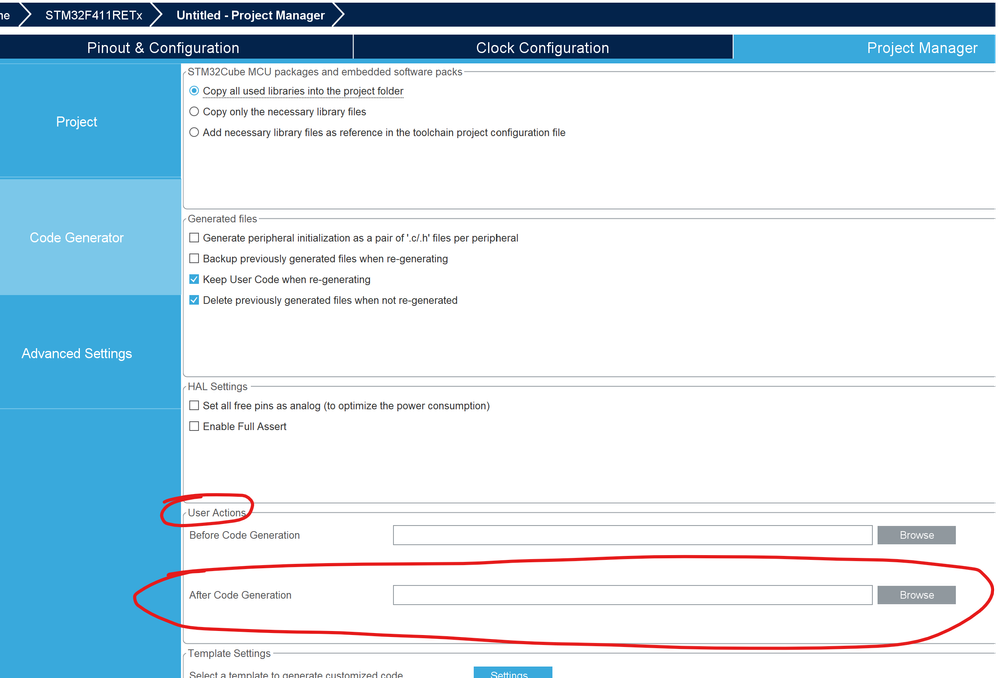Click the 'Before Code Generation' label
Image resolution: width=999 pixels, height=678 pixels.
pyautogui.click(x=245, y=535)
